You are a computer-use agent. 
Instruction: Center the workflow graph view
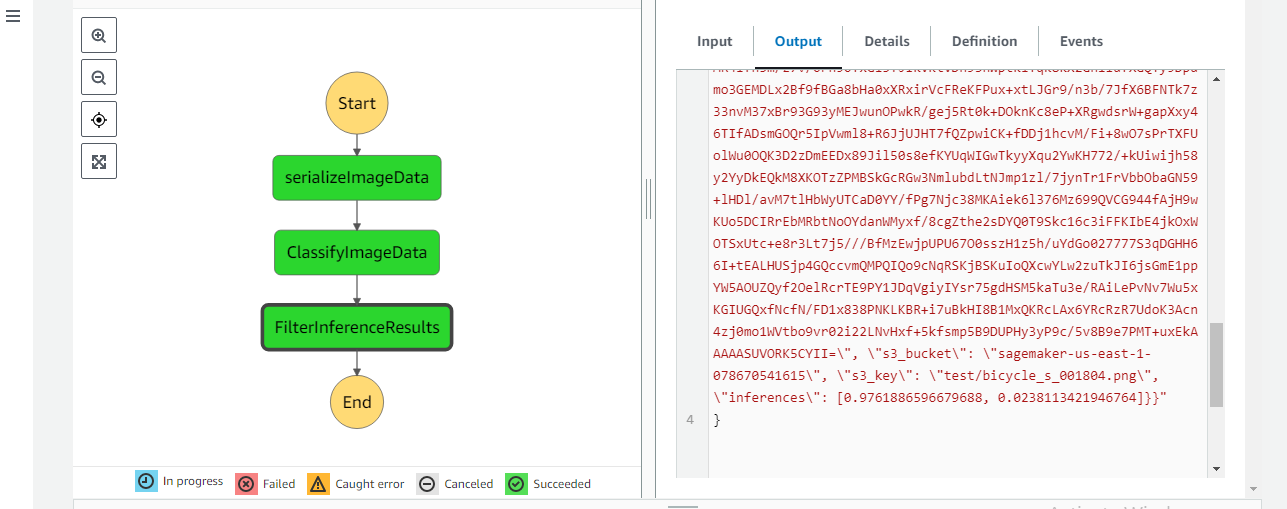[99, 120]
